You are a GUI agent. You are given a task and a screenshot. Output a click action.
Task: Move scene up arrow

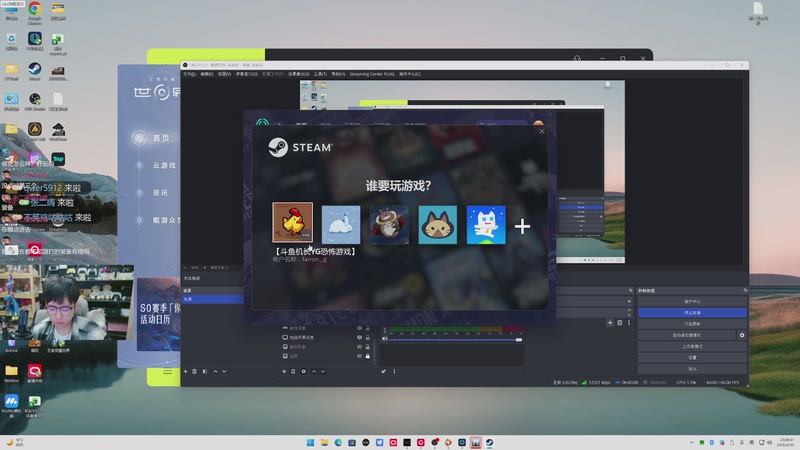pos(215,371)
